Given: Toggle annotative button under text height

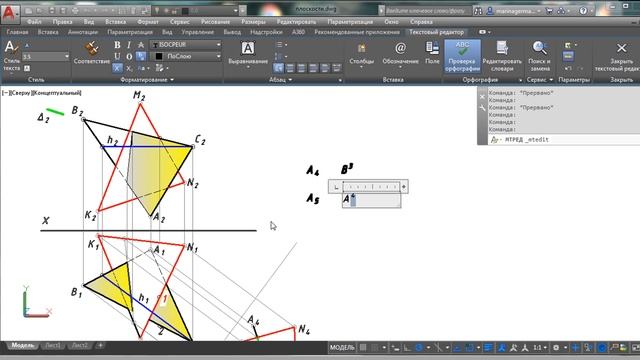Looking at the screenshot, I should [27, 68].
